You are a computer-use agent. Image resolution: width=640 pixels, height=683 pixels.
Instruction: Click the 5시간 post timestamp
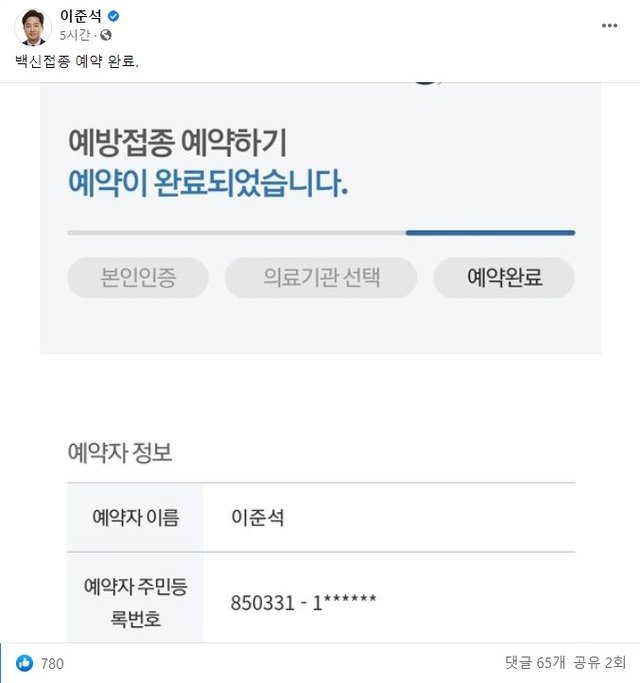click(x=74, y=35)
